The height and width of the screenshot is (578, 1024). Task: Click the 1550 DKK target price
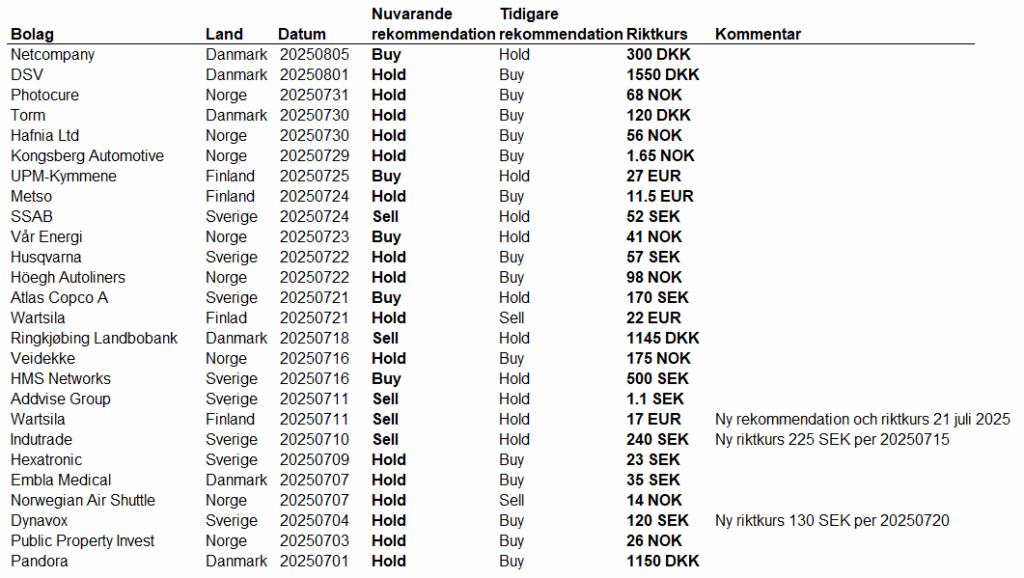coord(663,75)
